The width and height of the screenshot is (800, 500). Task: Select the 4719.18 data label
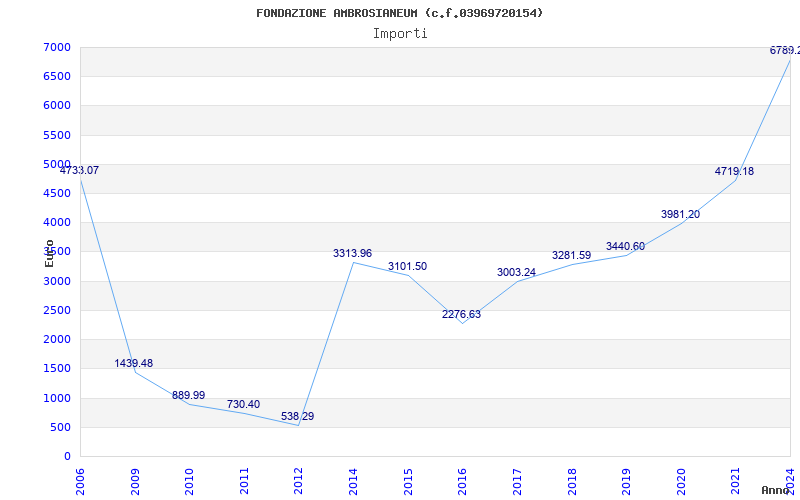point(734,171)
